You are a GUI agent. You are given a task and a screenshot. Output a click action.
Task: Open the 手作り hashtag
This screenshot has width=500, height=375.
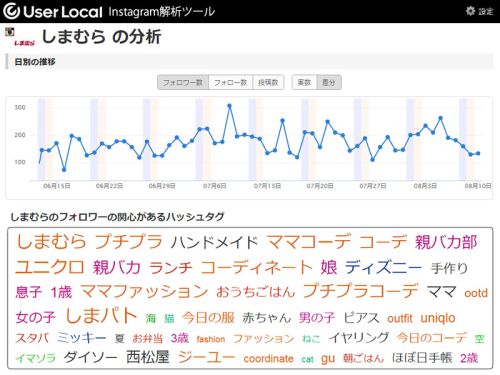(449, 268)
